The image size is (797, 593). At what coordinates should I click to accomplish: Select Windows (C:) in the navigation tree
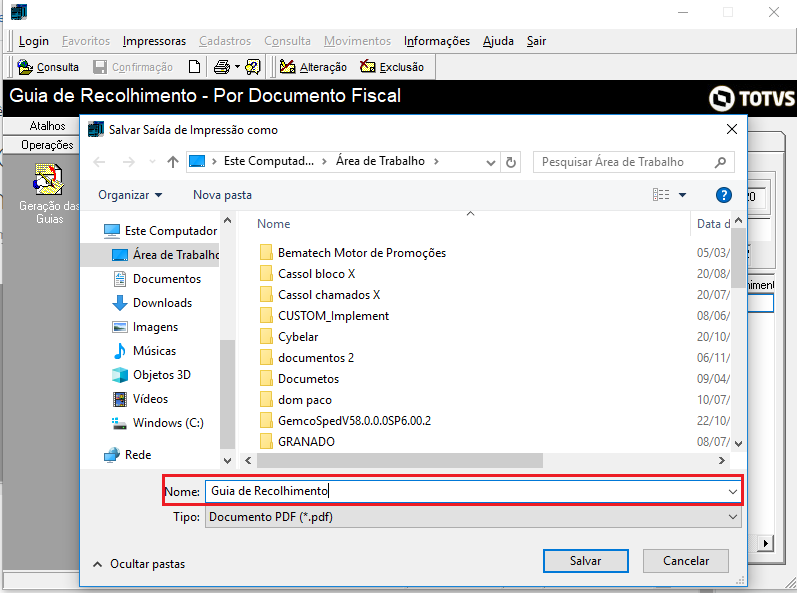tap(158, 423)
